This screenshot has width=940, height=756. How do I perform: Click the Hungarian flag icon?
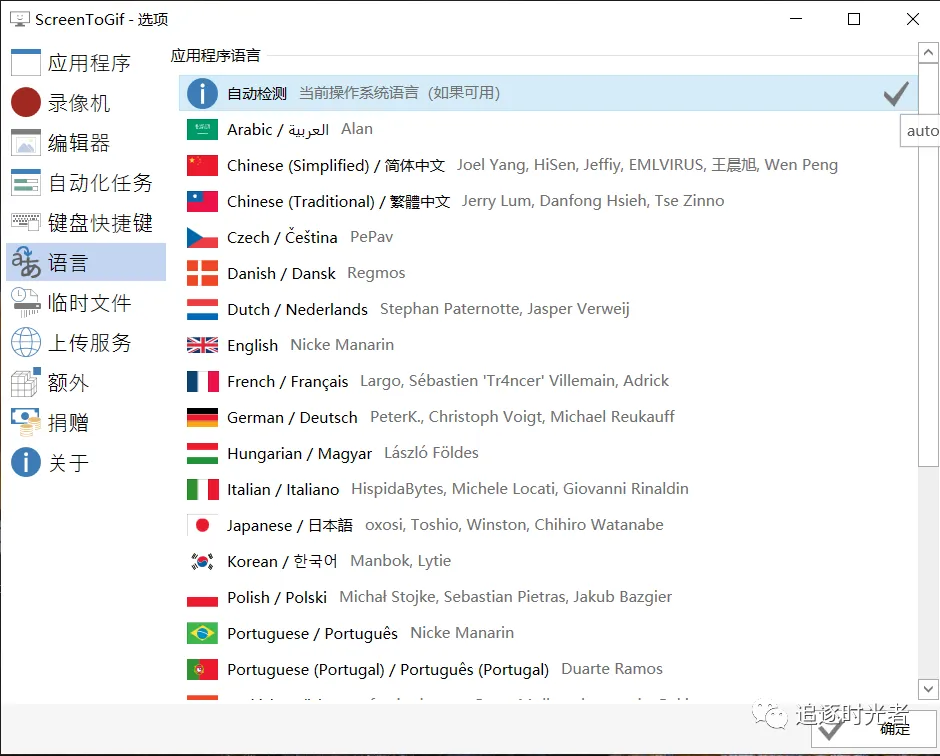click(202, 453)
